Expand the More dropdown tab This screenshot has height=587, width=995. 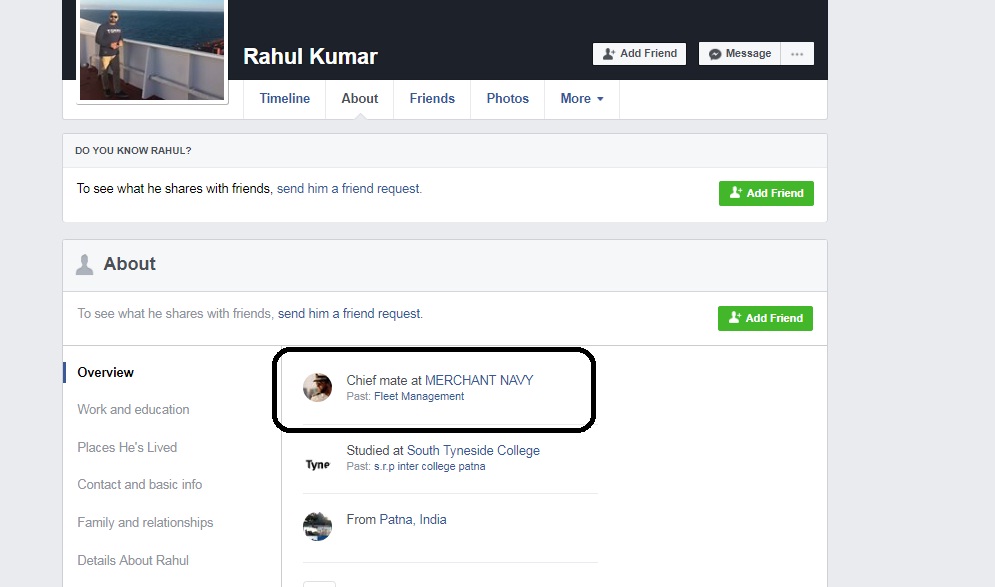(581, 99)
